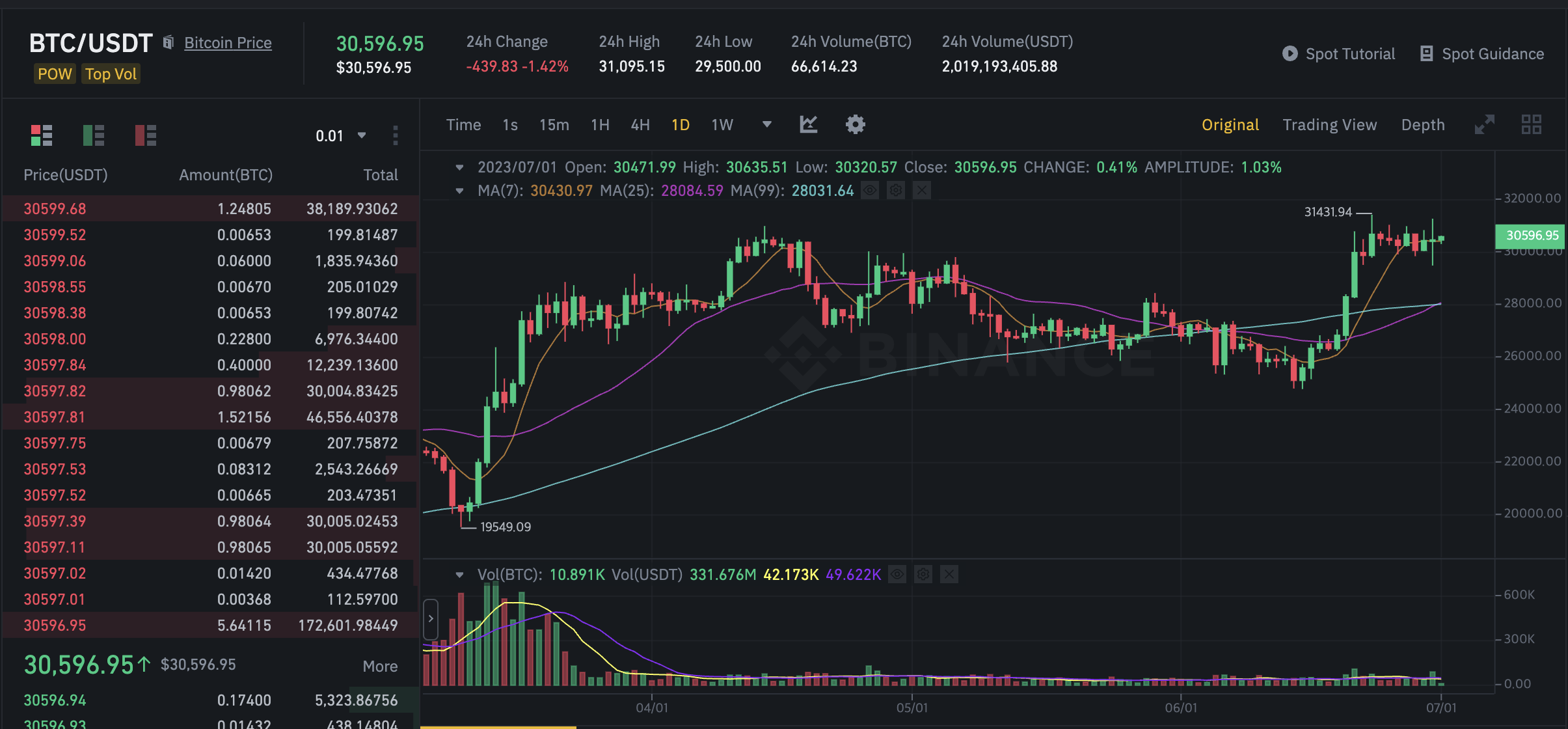Open chart settings gear
The width and height of the screenshot is (1568, 729).
pyautogui.click(x=855, y=124)
